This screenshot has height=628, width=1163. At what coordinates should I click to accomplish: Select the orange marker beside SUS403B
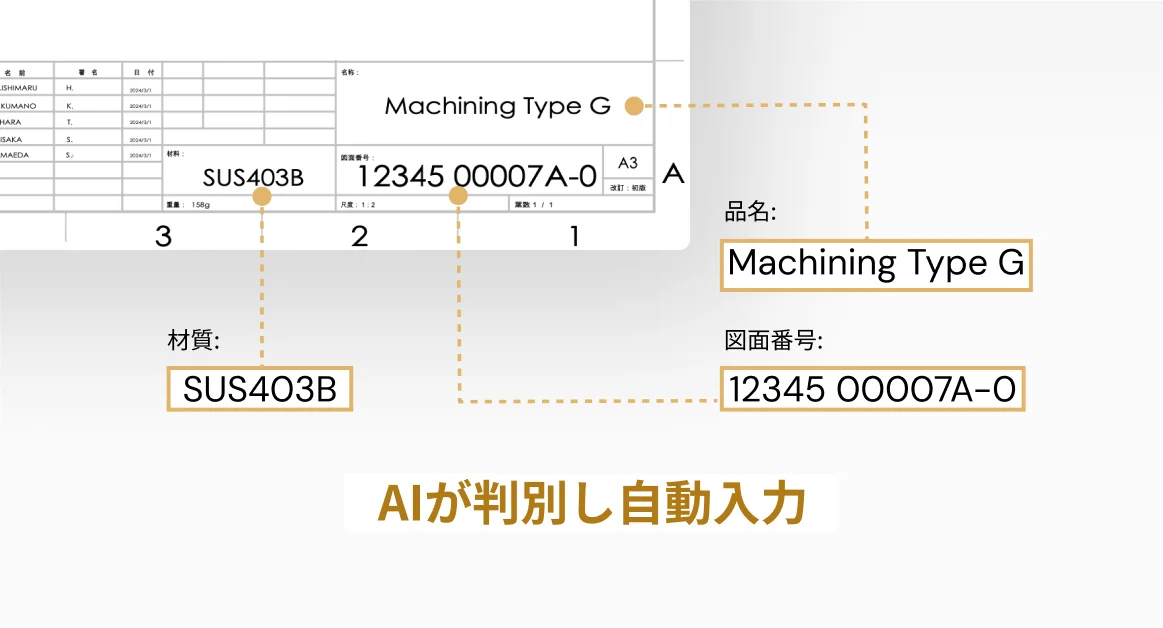pyautogui.click(x=262, y=198)
